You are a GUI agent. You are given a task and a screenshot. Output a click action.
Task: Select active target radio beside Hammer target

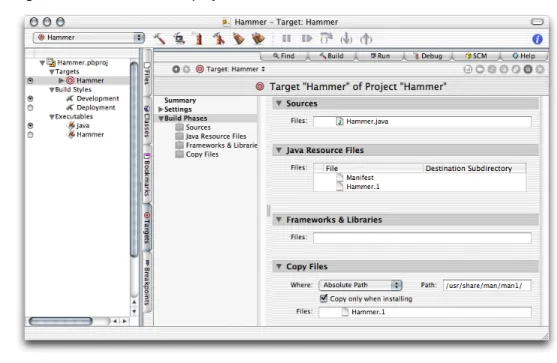tap(30, 81)
